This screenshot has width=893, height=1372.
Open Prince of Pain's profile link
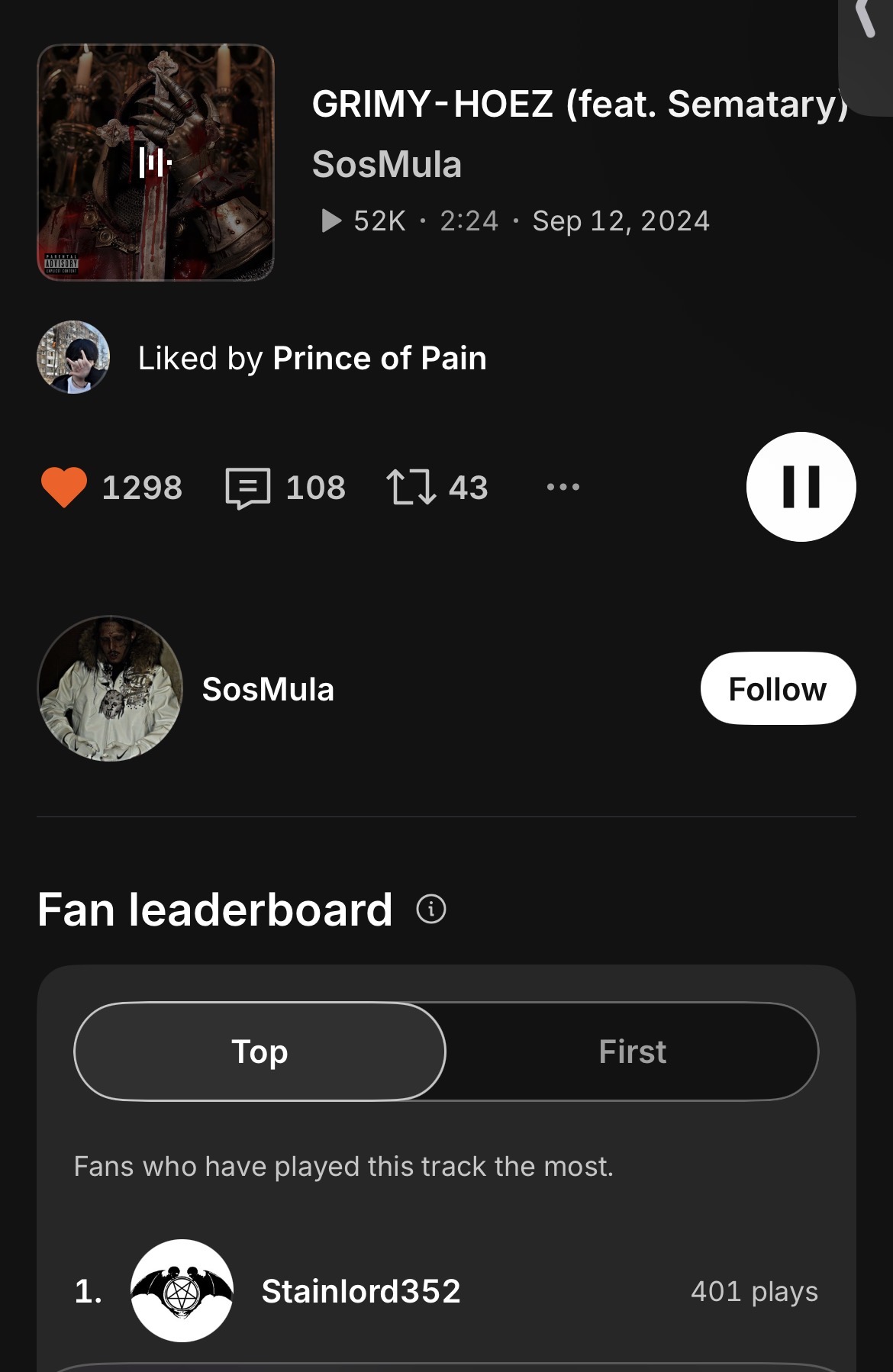(379, 358)
